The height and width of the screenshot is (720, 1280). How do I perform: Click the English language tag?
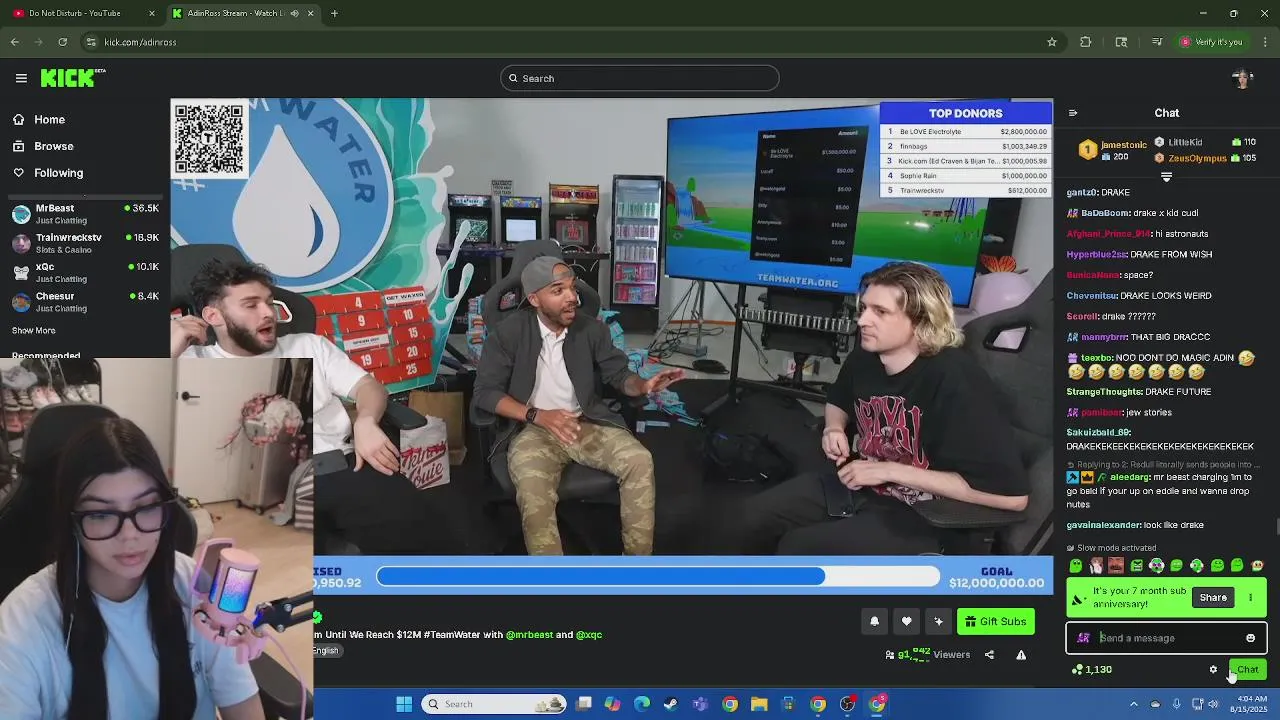[x=326, y=651]
